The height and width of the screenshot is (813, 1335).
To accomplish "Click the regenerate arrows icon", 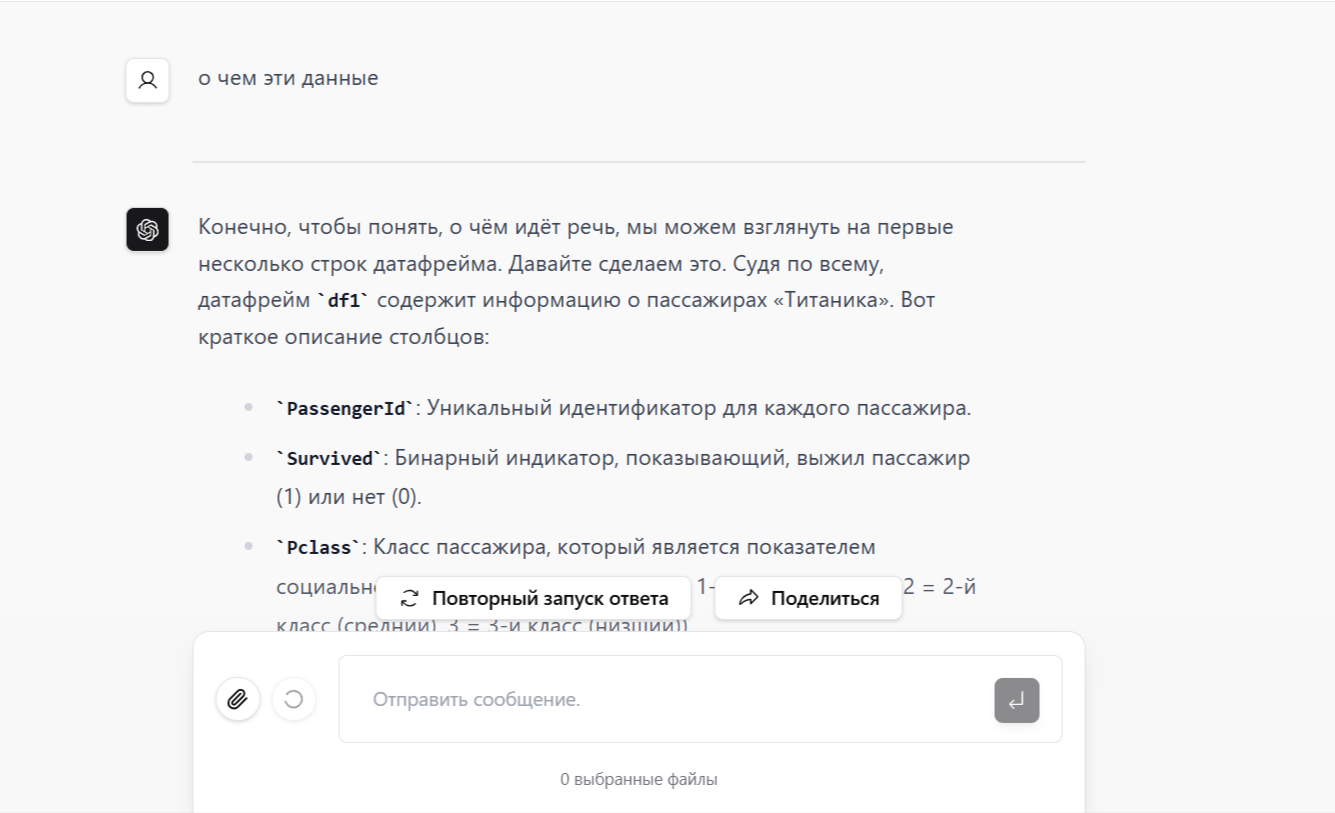I will click(408, 598).
